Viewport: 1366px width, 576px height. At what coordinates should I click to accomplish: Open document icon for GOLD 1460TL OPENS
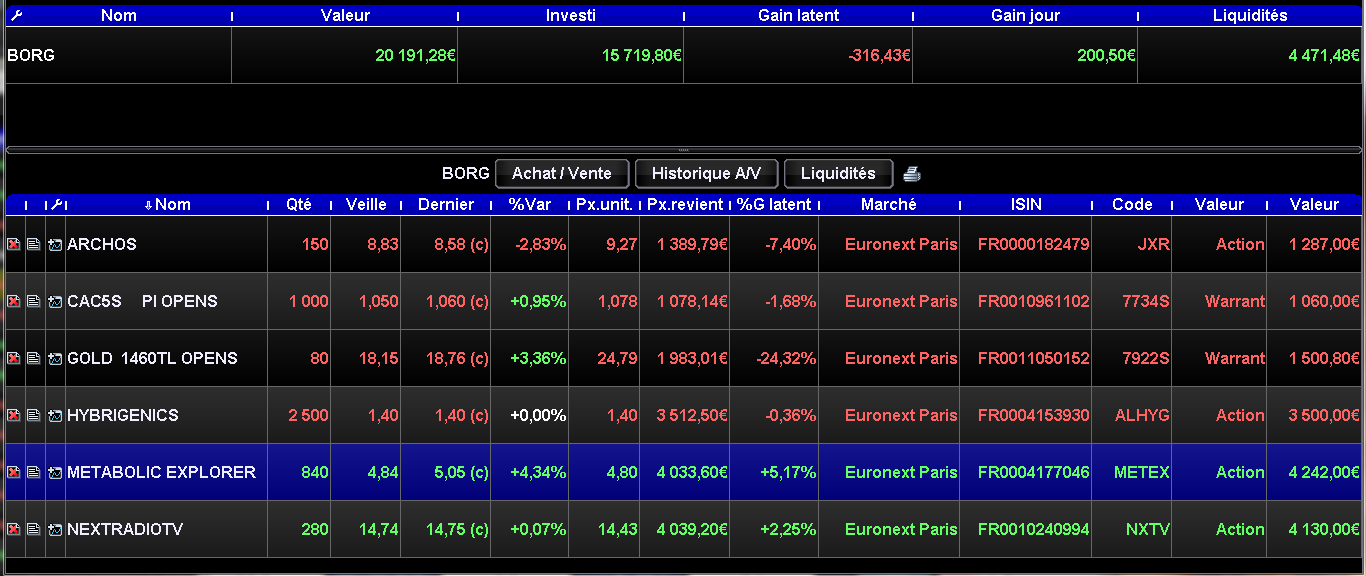(x=34, y=358)
